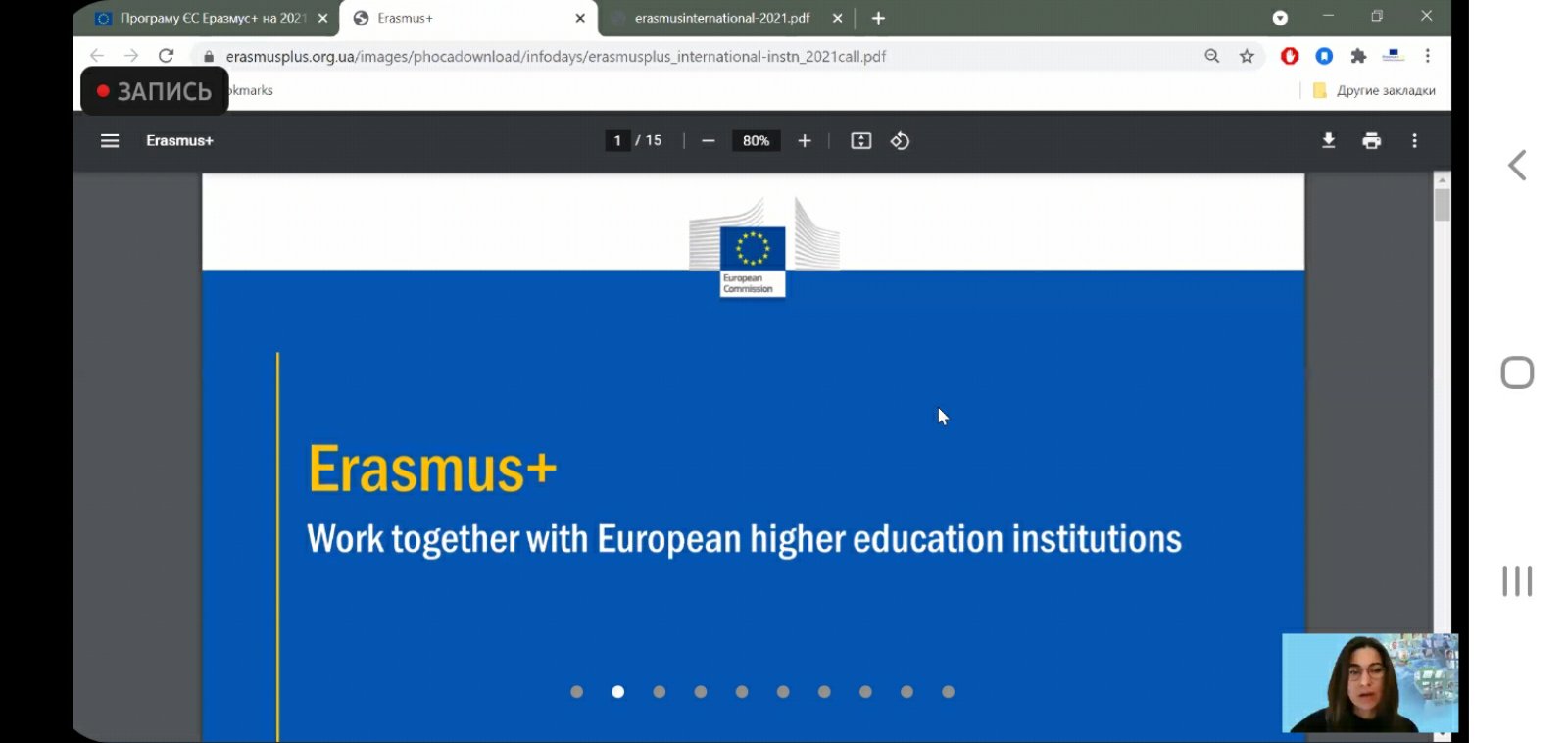Screen dimensions: 1568x743
Task: Bookmark this page with star icon
Action: [x=1247, y=56]
